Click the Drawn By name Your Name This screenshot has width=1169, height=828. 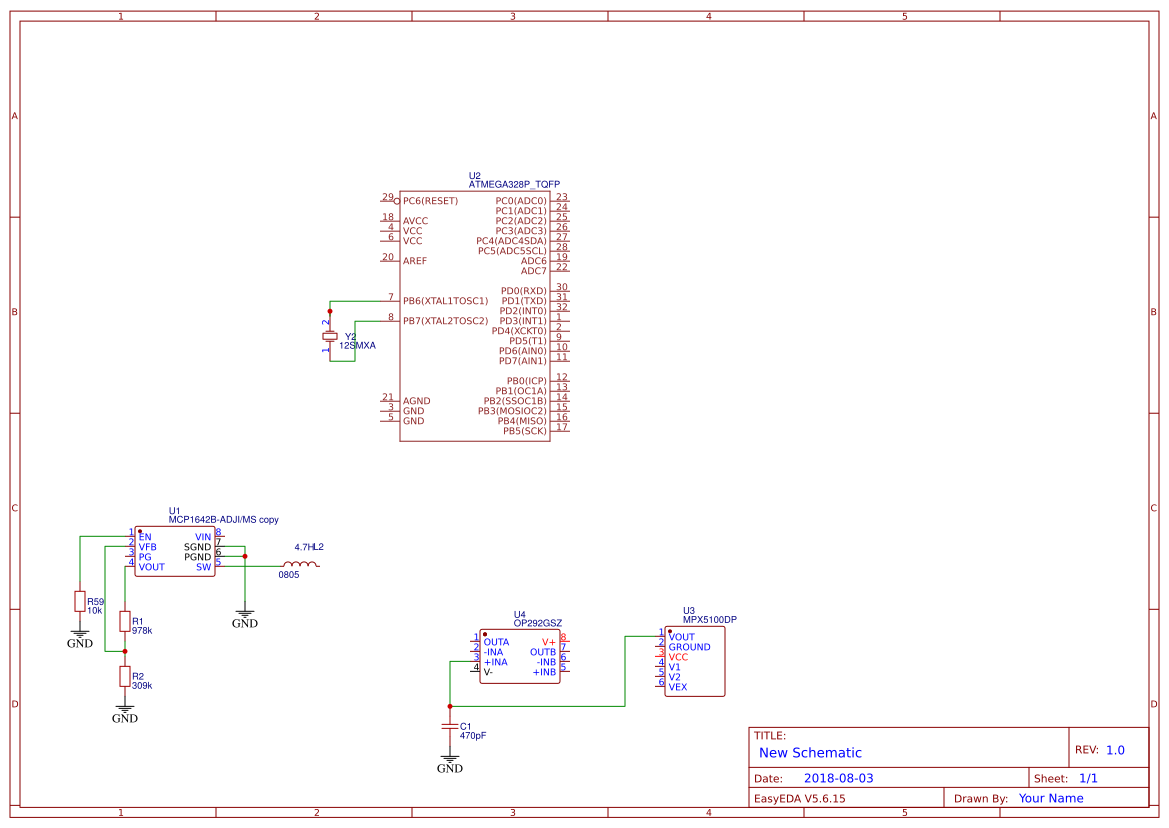click(x=1050, y=797)
